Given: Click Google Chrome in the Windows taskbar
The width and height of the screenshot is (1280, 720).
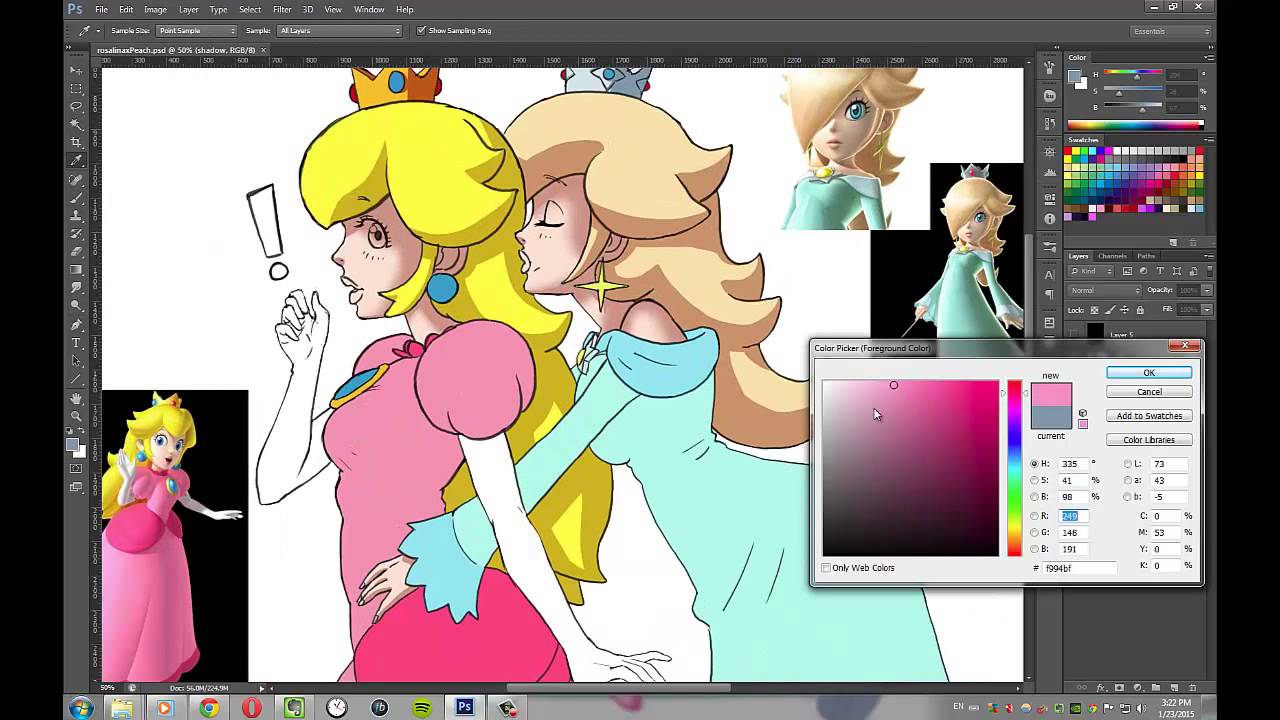Looking at the screenshot, I should [208, 707].
